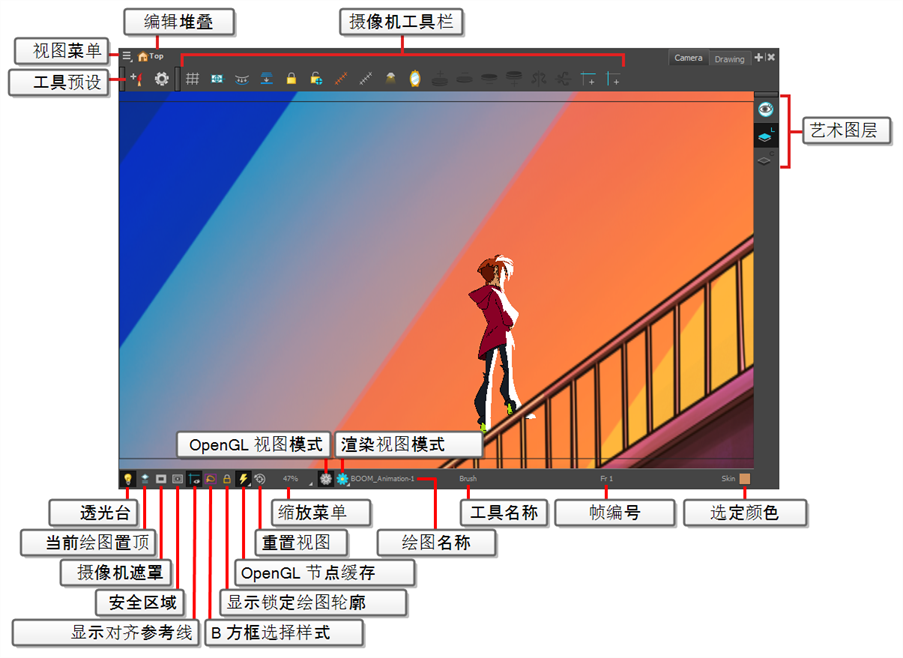Enable current drawing on top

tap(145, 477)
